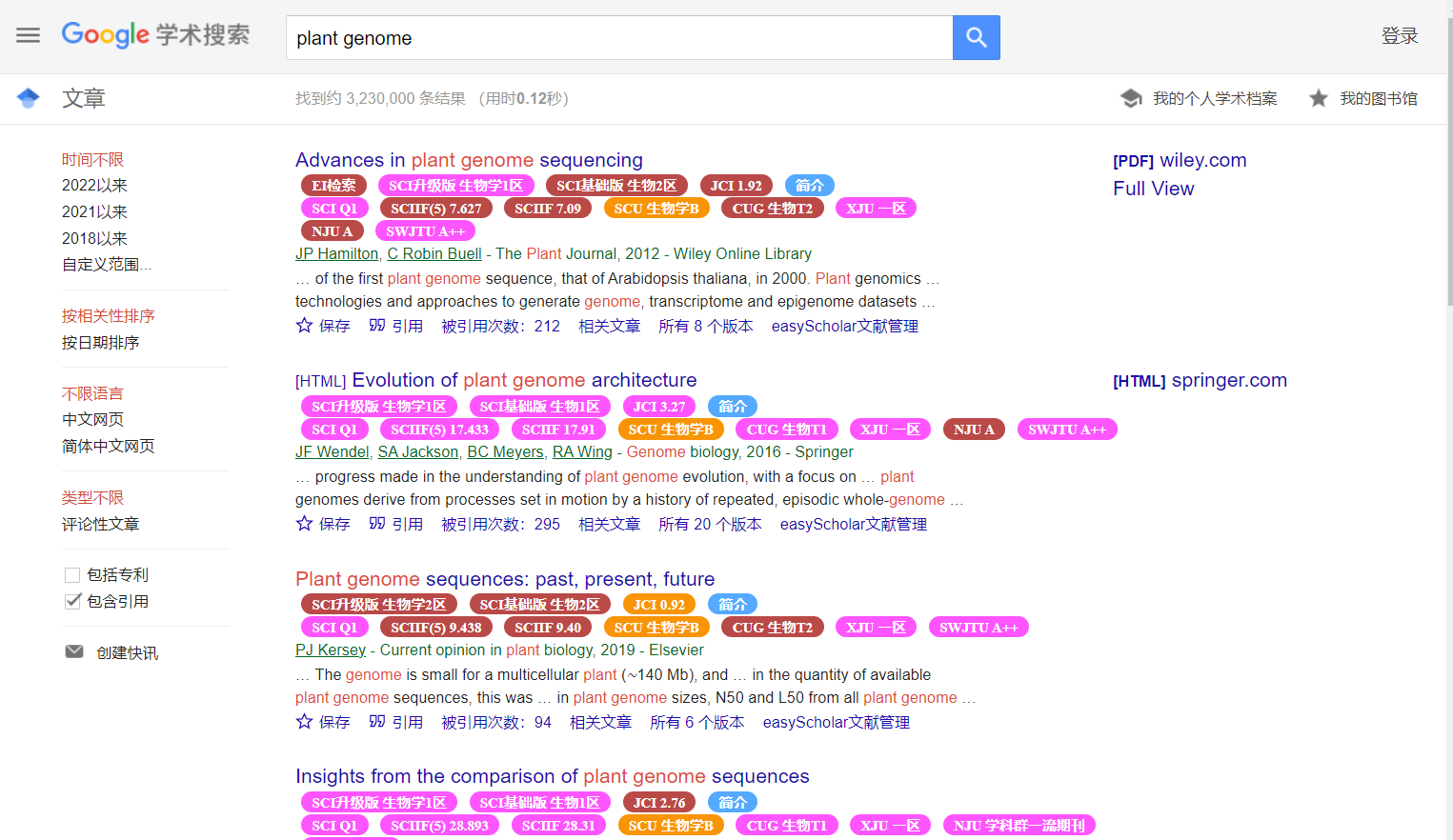Open the hamburger menu

click(x=29, y=35)
